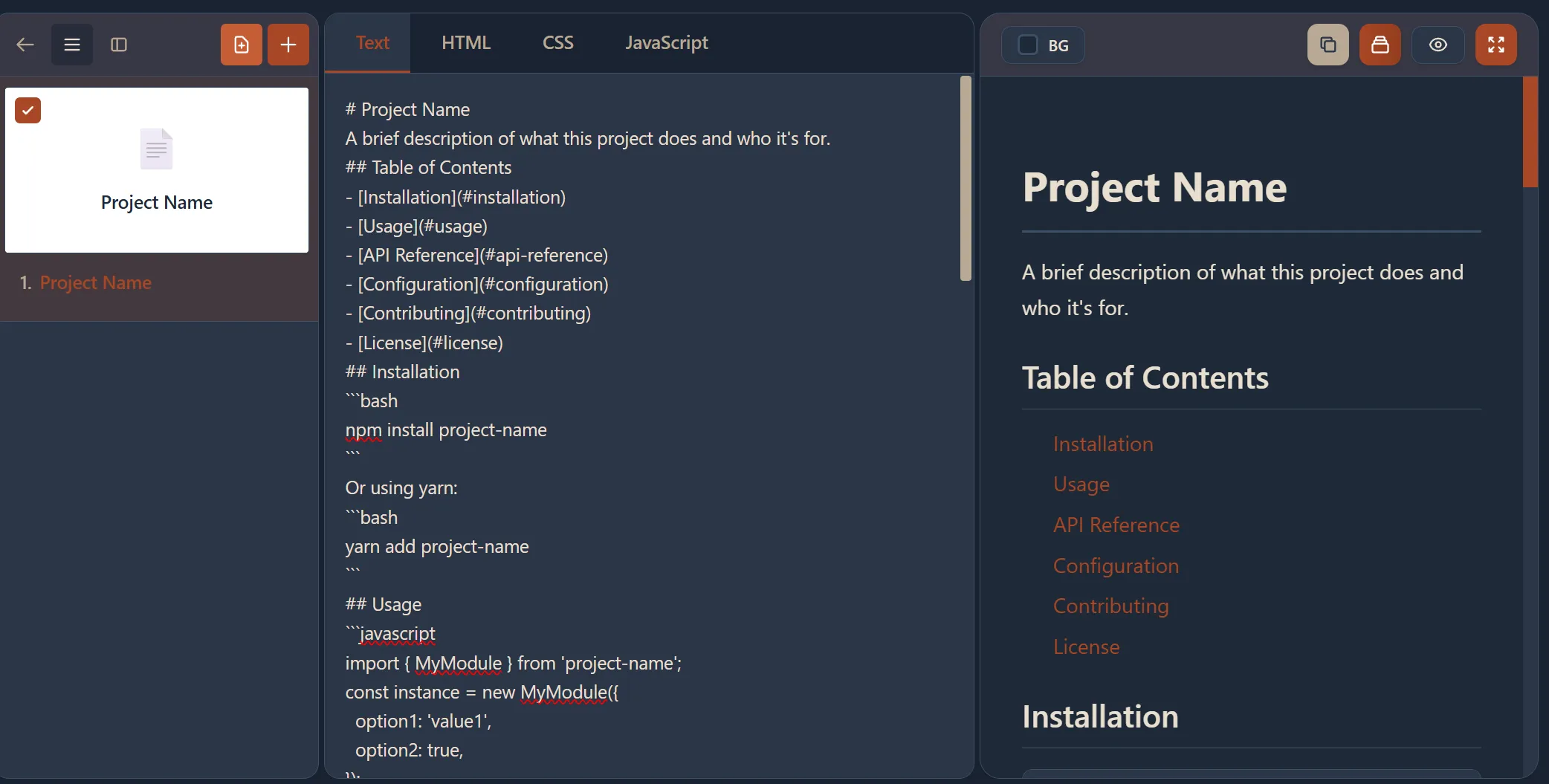Image resolution: width=1549 pixels, height=784 pixels.
Task: Click the '## Installation' editor line
Action: pos(402,372)
